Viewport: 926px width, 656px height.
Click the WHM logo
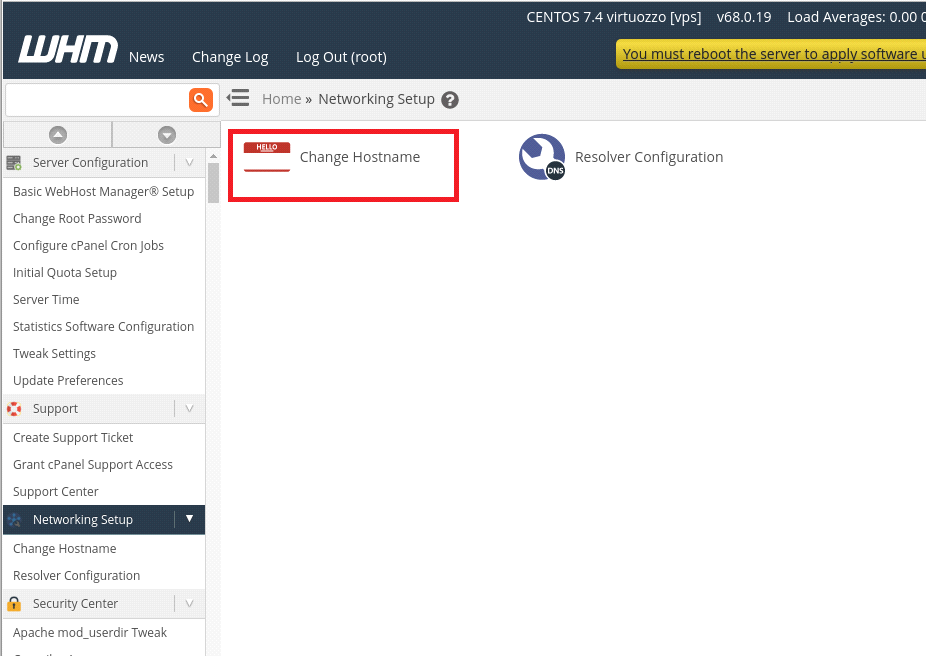click(68, 48)
